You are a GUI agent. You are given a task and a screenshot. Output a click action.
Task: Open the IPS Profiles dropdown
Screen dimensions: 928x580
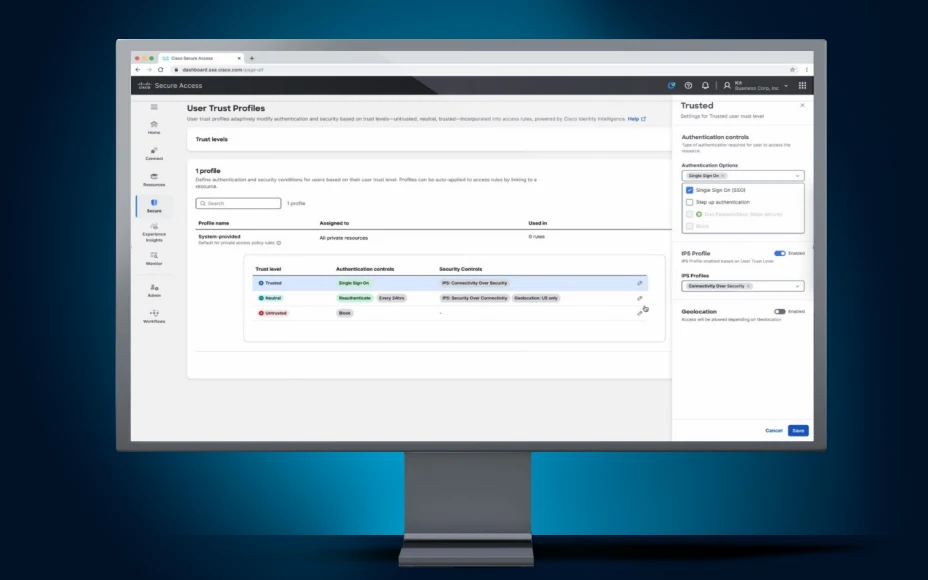coord(797,286)
